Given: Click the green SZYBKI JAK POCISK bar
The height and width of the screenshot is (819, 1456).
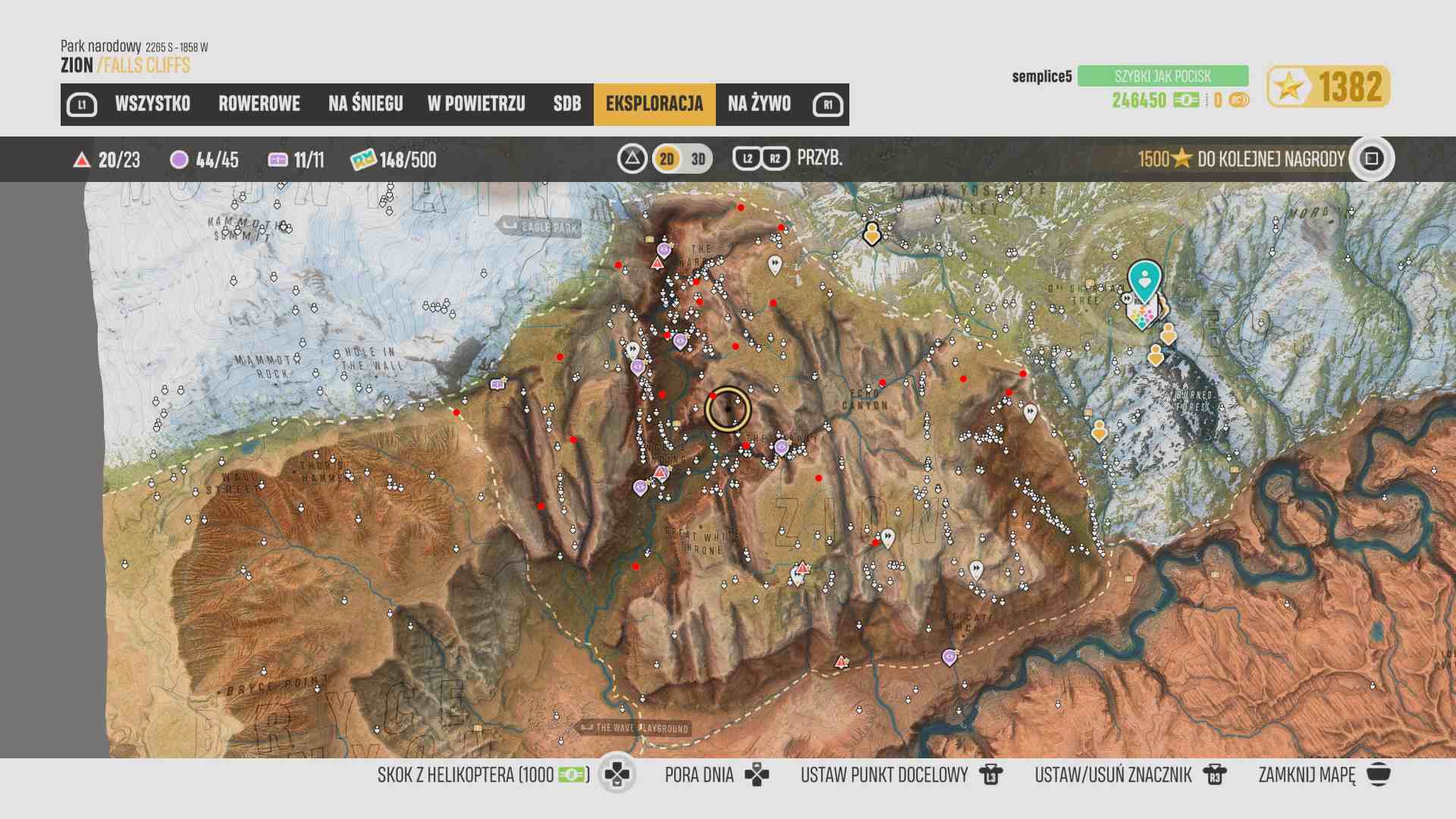Looking at the screenshot, I should [1163, 76].
